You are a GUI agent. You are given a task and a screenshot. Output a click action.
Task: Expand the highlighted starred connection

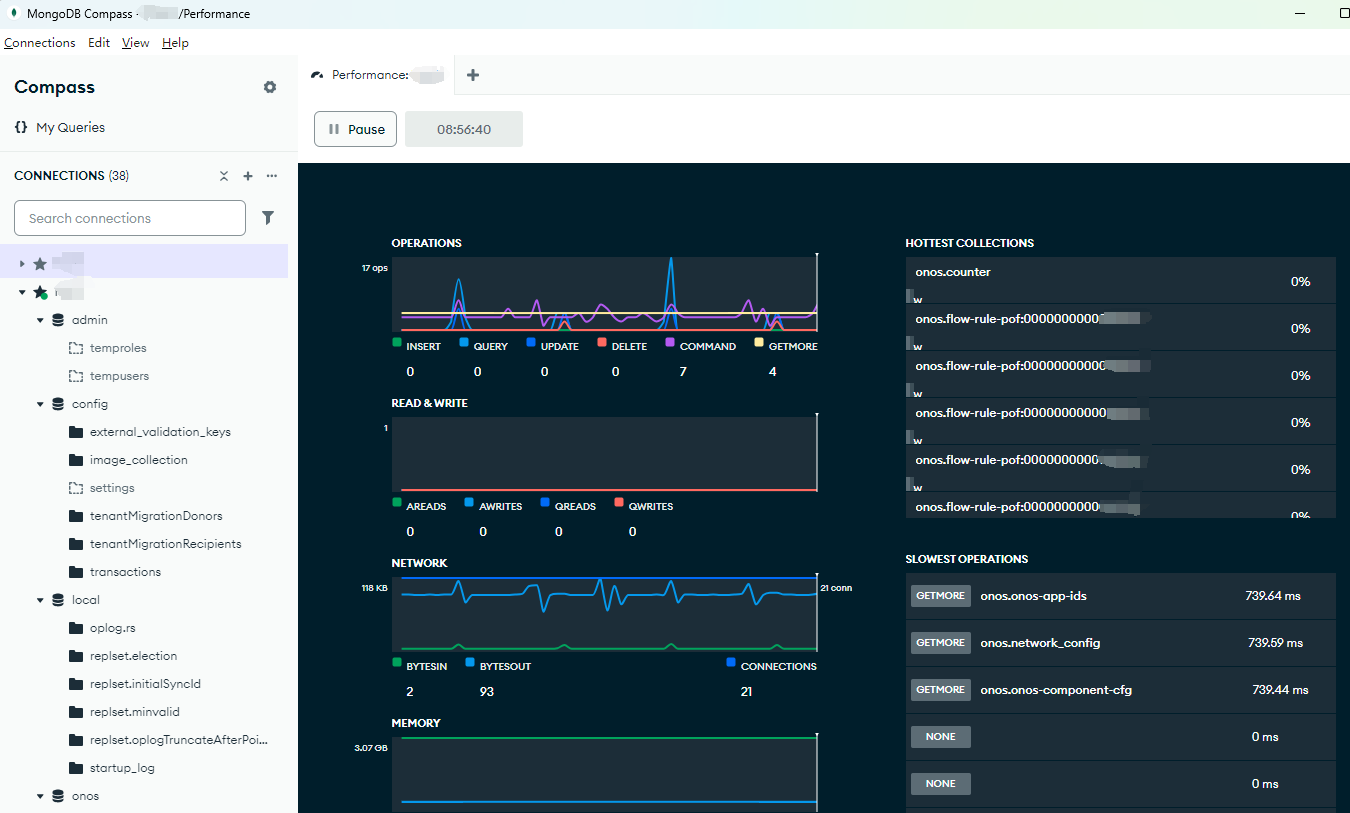coord(22,264)
